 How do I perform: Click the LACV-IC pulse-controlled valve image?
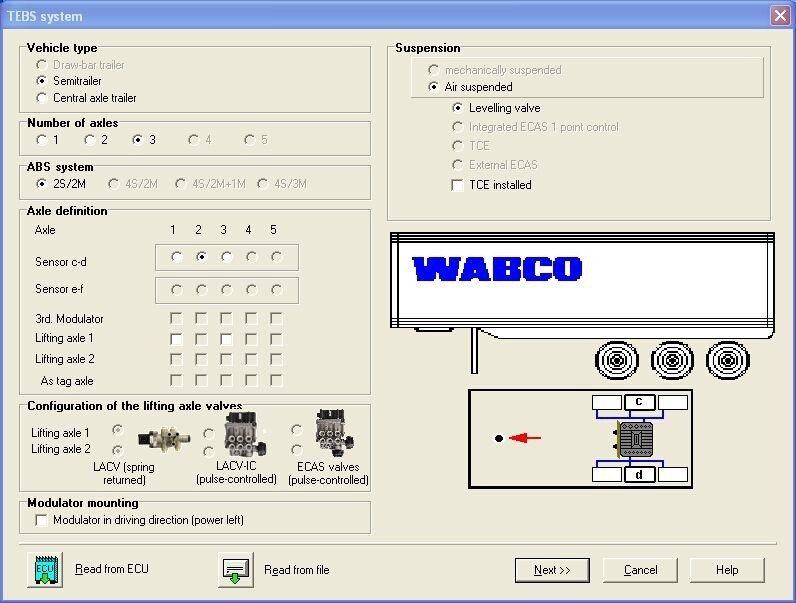[x=246, y=434]
